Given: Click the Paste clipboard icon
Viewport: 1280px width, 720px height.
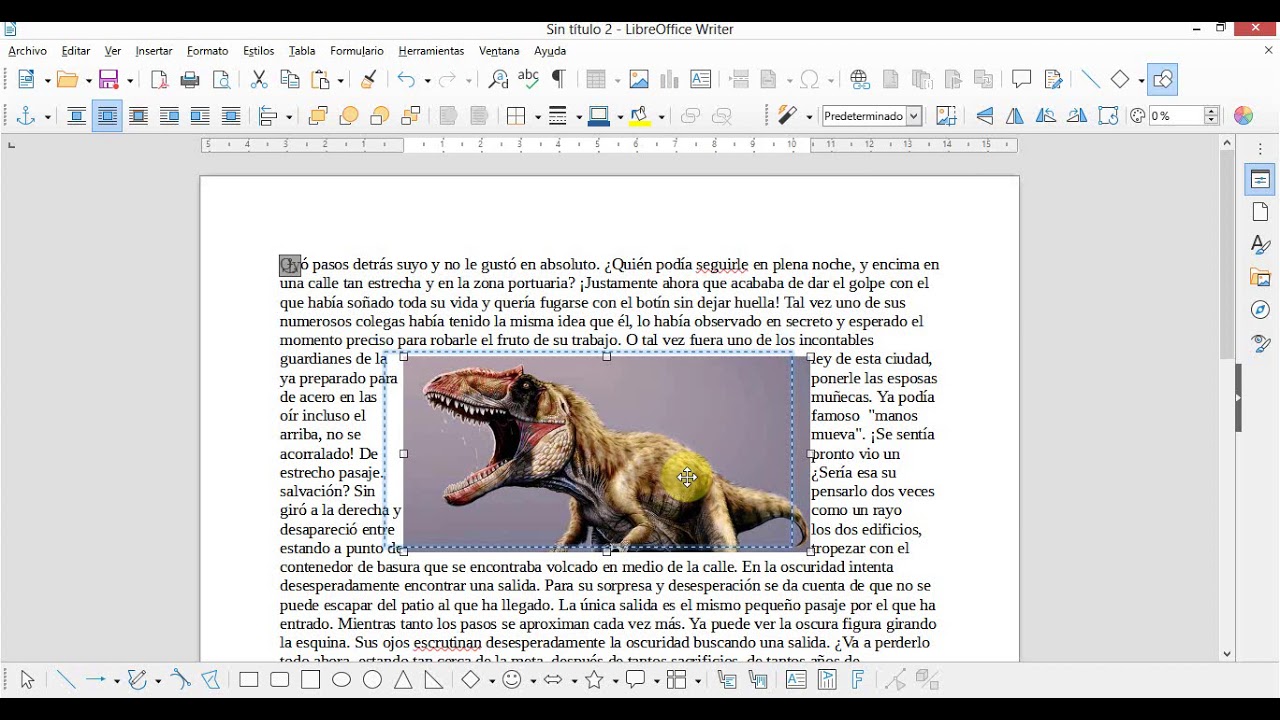Looking at the screenshot, I should (321, 80).
